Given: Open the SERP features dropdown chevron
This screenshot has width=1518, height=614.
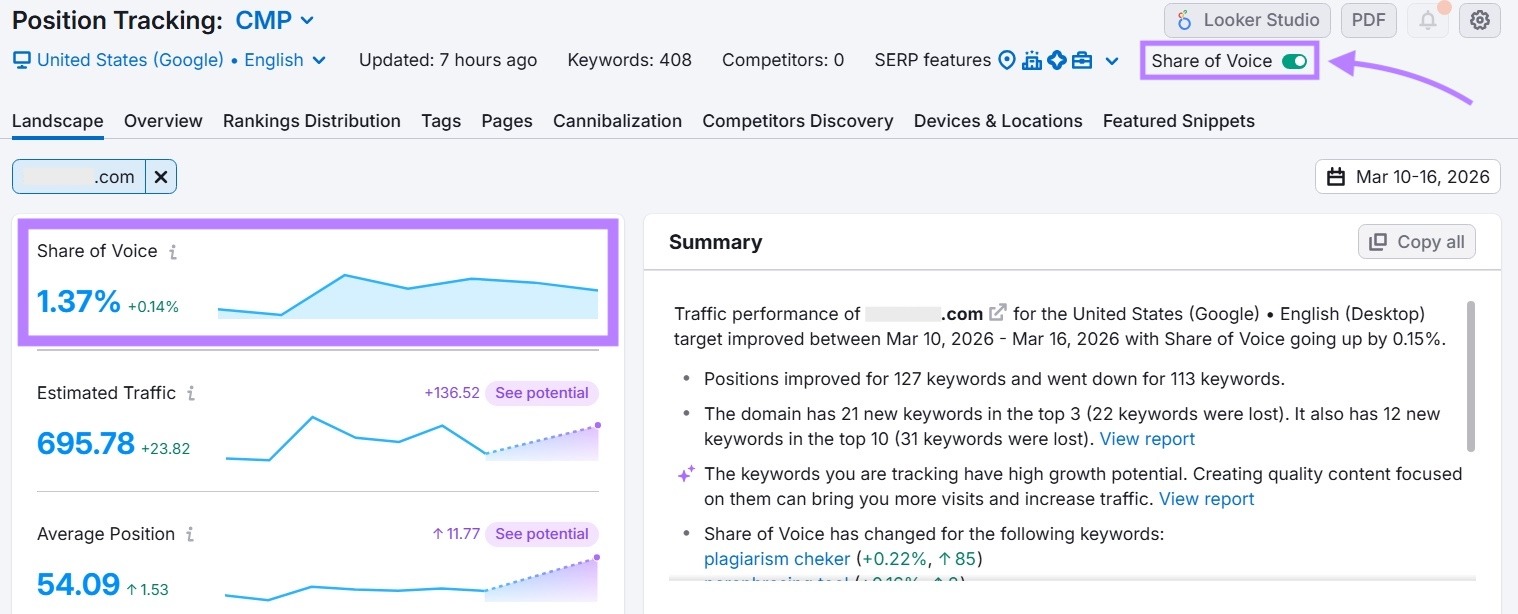Looking at the screenshot, I should click(1112, 60).
